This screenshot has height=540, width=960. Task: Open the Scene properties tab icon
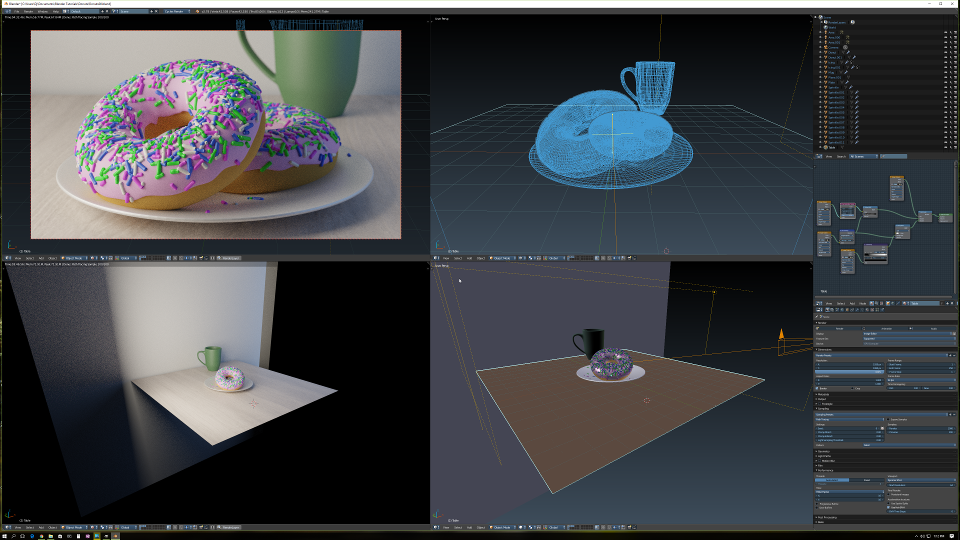837,310
